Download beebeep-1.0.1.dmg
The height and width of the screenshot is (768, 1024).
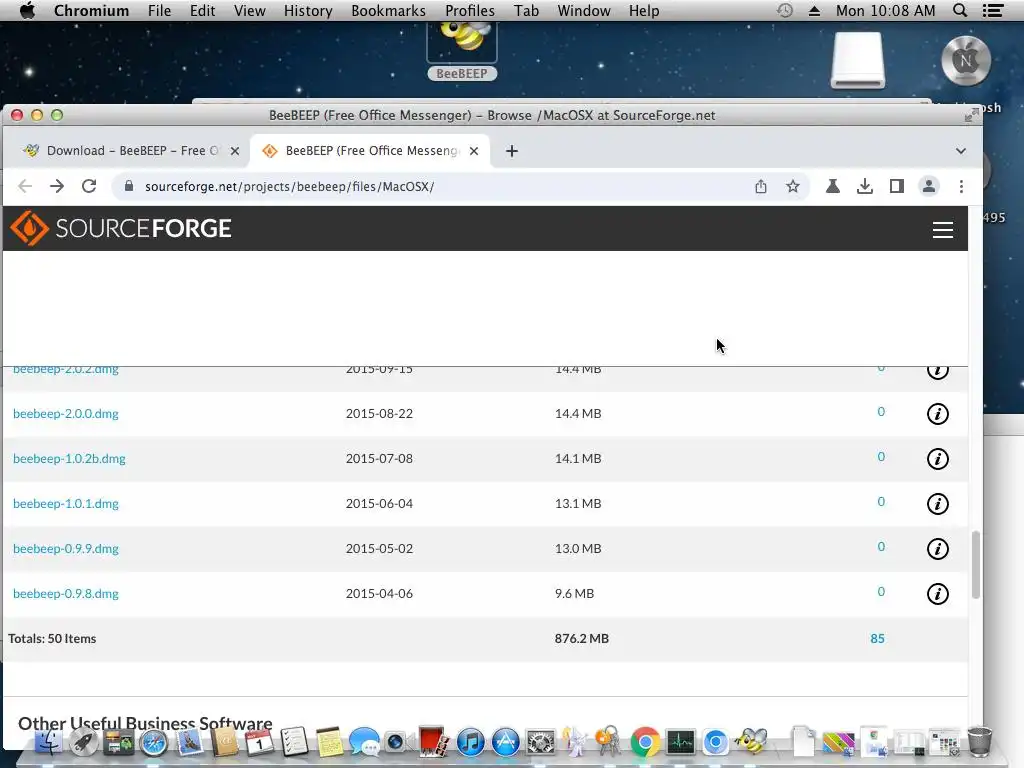pos(65,504)
